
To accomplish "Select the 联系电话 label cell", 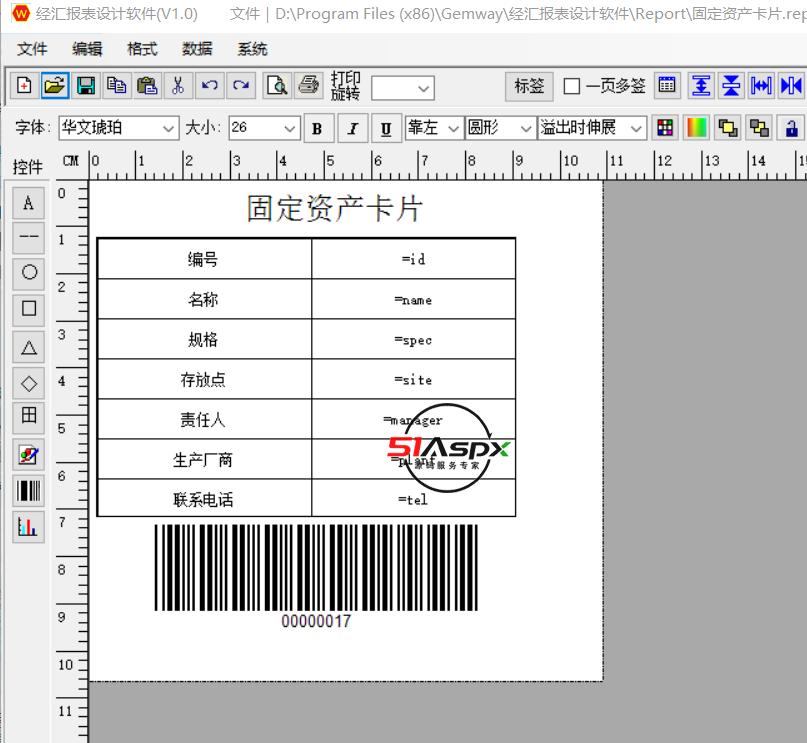I will (204, 499).
